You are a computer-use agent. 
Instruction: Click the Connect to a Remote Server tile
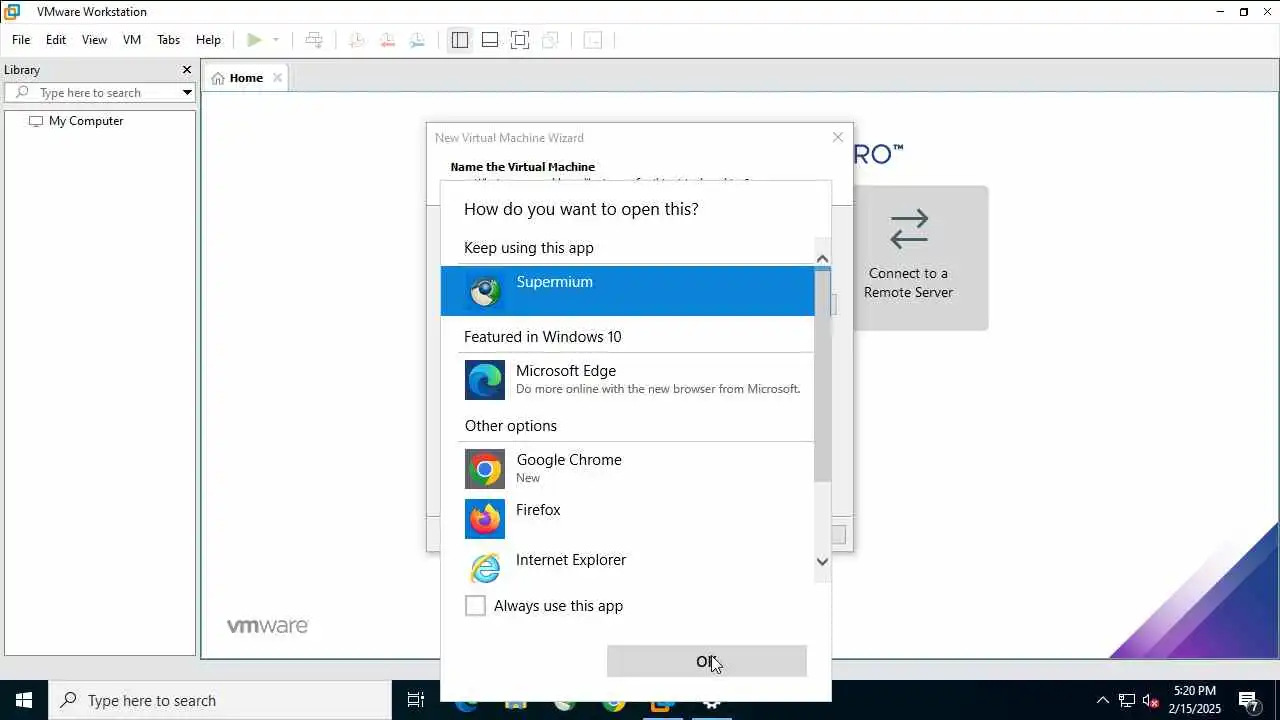click(x=908, y=258)
